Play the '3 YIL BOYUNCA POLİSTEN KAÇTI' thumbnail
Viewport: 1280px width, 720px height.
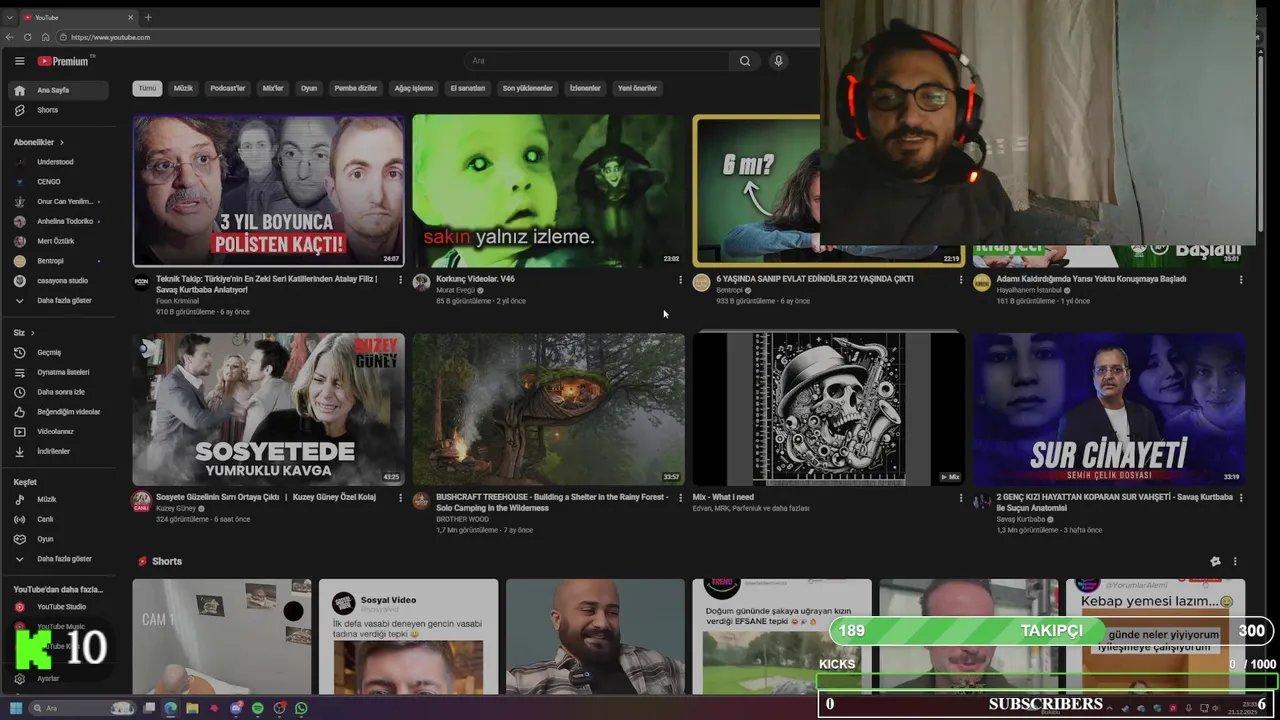[268, 190]
